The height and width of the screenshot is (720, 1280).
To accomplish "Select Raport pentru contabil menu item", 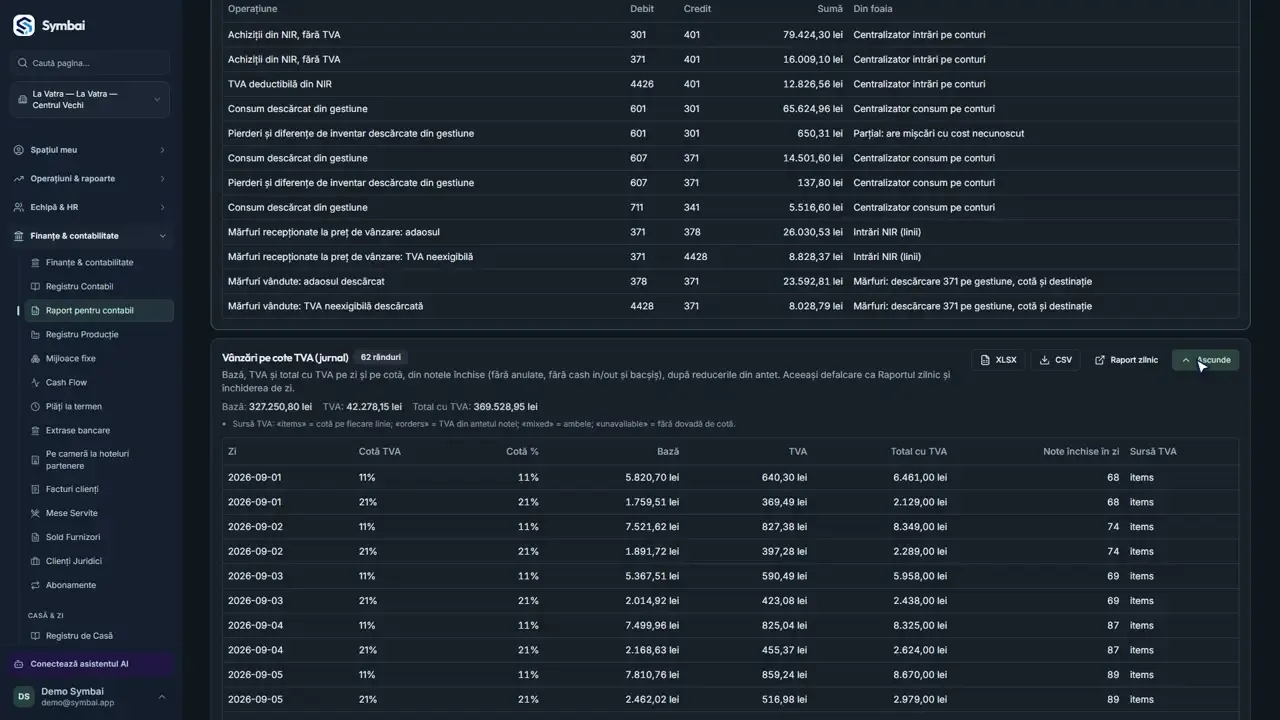I will [99, 311].
